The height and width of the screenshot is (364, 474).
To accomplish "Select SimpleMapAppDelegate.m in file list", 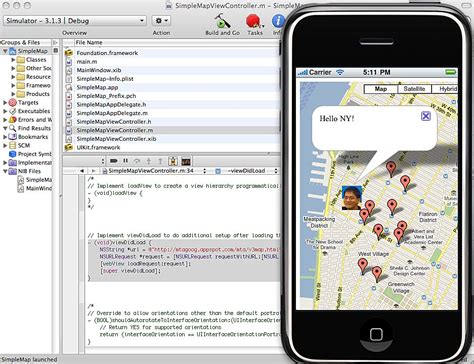I will (171, 113).
